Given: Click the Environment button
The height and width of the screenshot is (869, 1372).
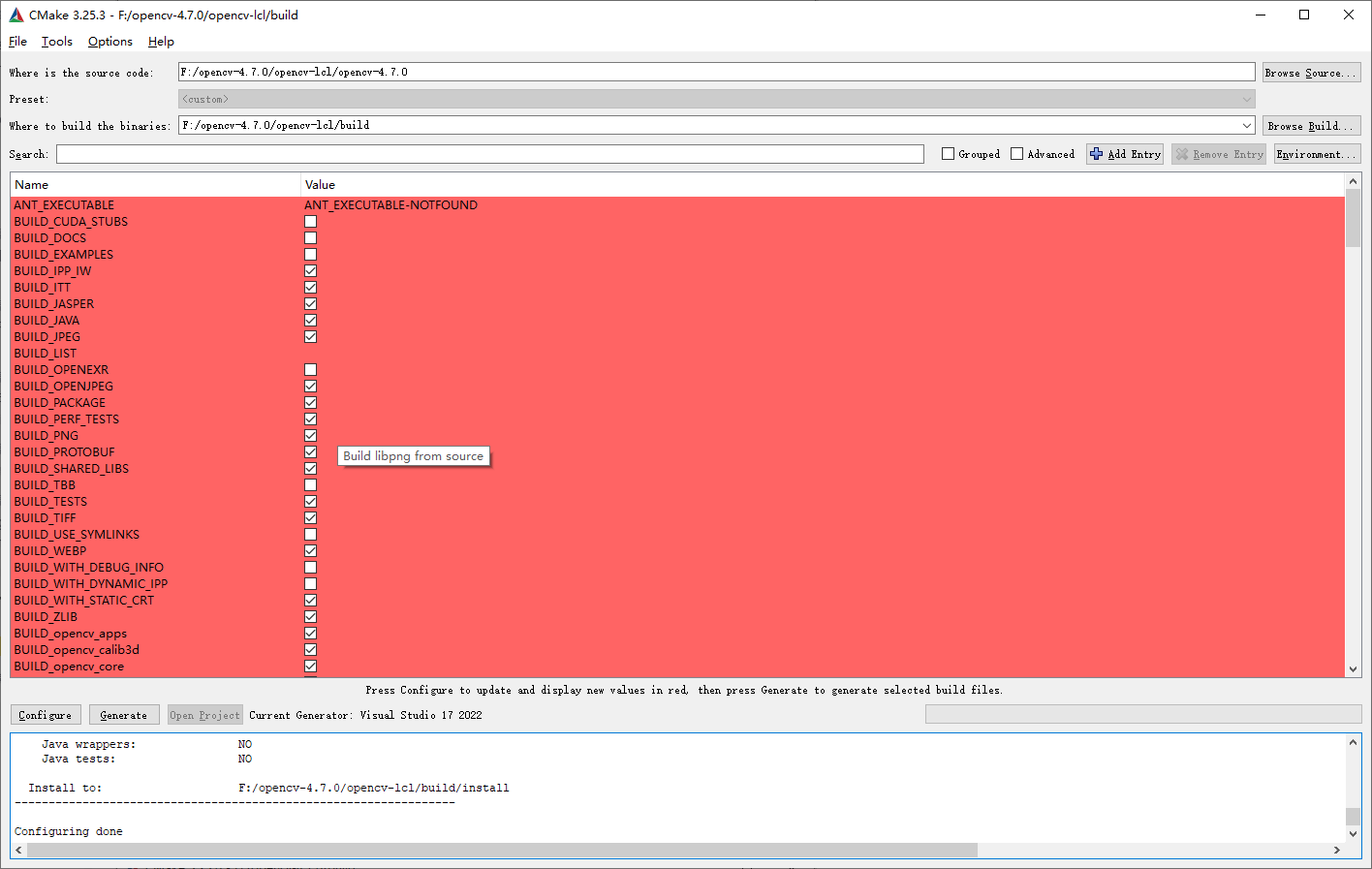Looking at the screenshot, I should (x=1317, y=153).
